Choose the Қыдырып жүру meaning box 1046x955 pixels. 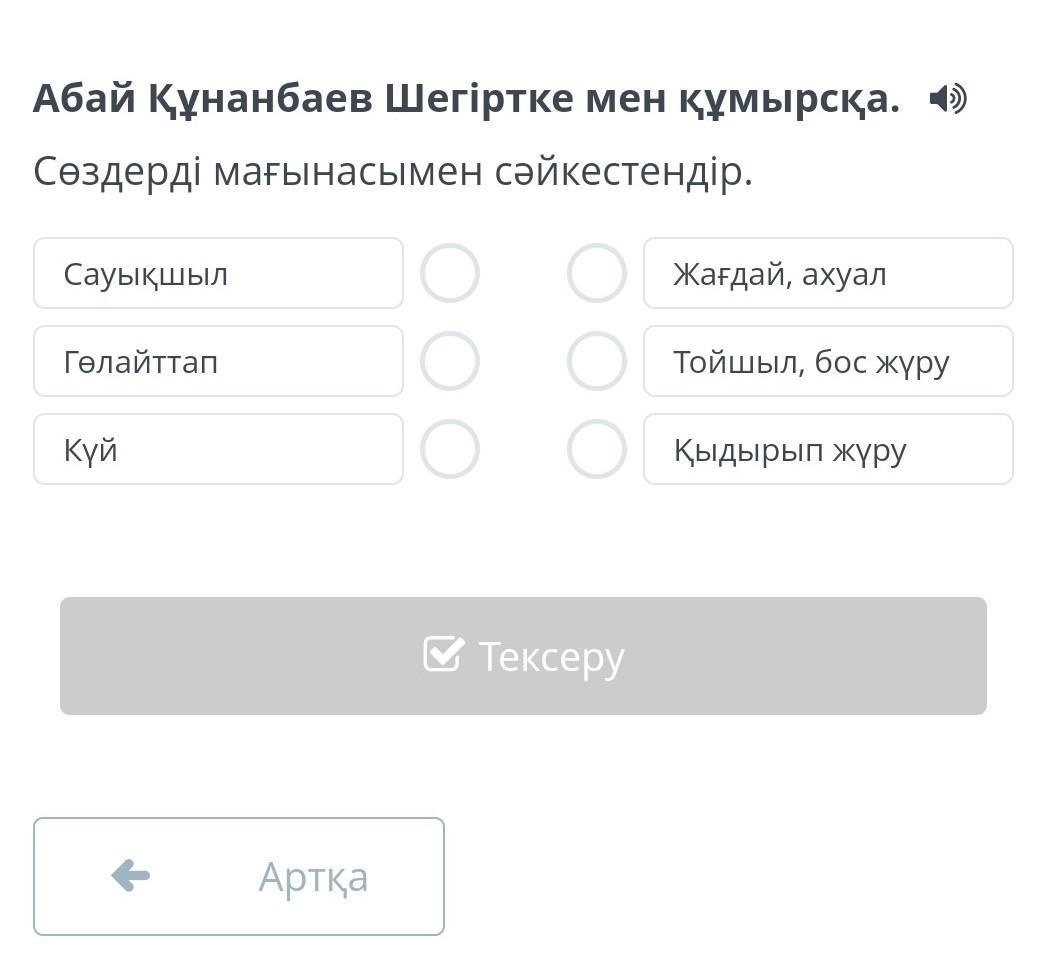pyautogui.click(x=828, y=449)
